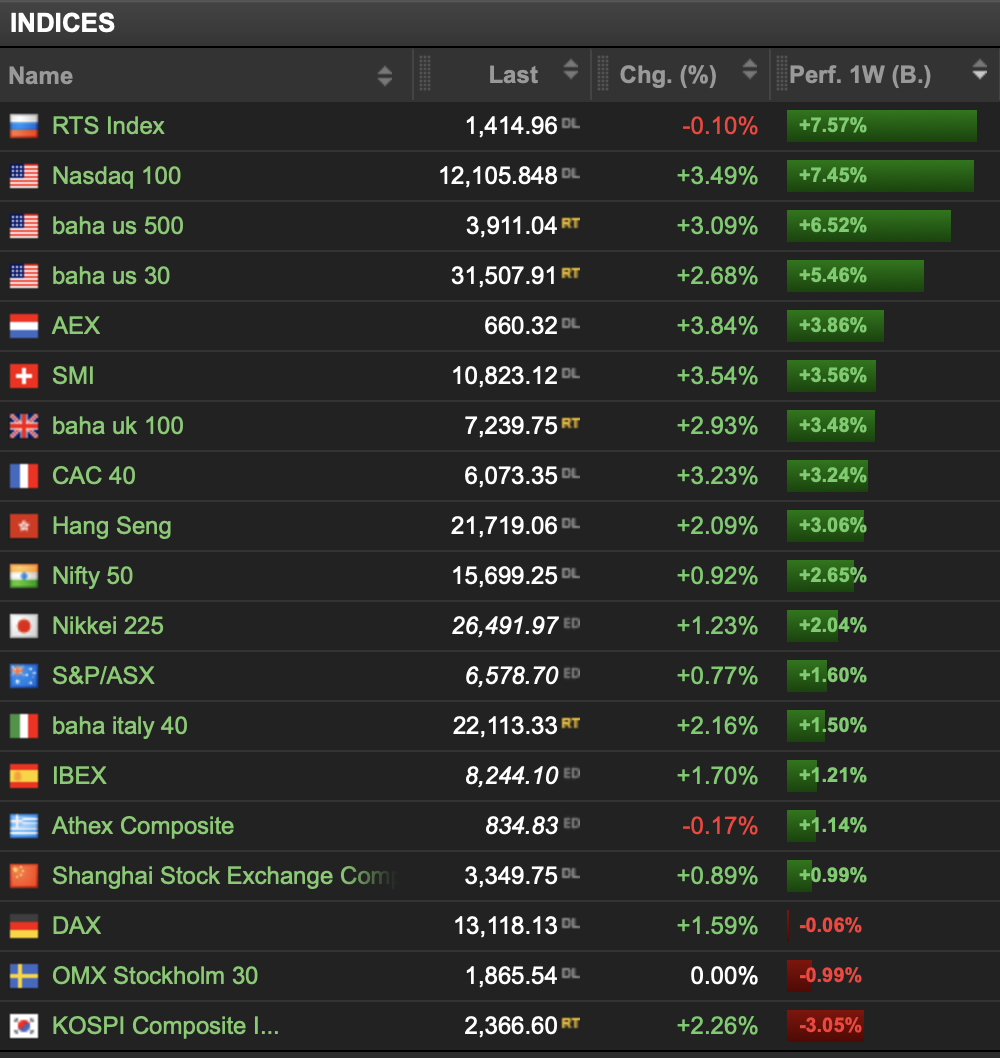This screenshot has width=1000, height=1058.
Task: Click the South Korean flag beside KOSPI Composite
Action: click(x=24, y=1026)
